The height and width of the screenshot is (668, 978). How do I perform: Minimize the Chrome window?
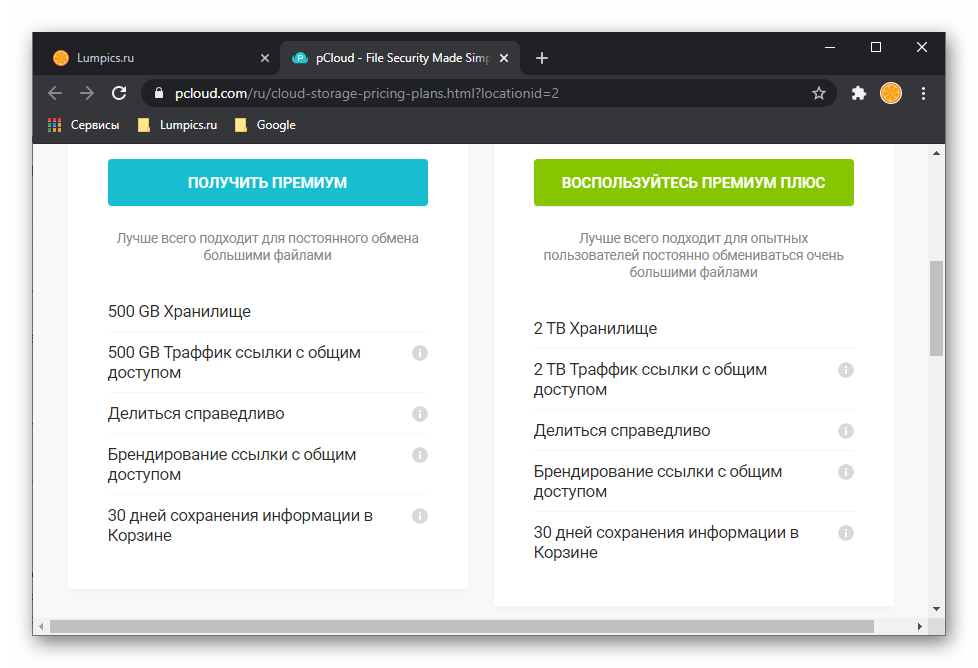coord(830,47)
